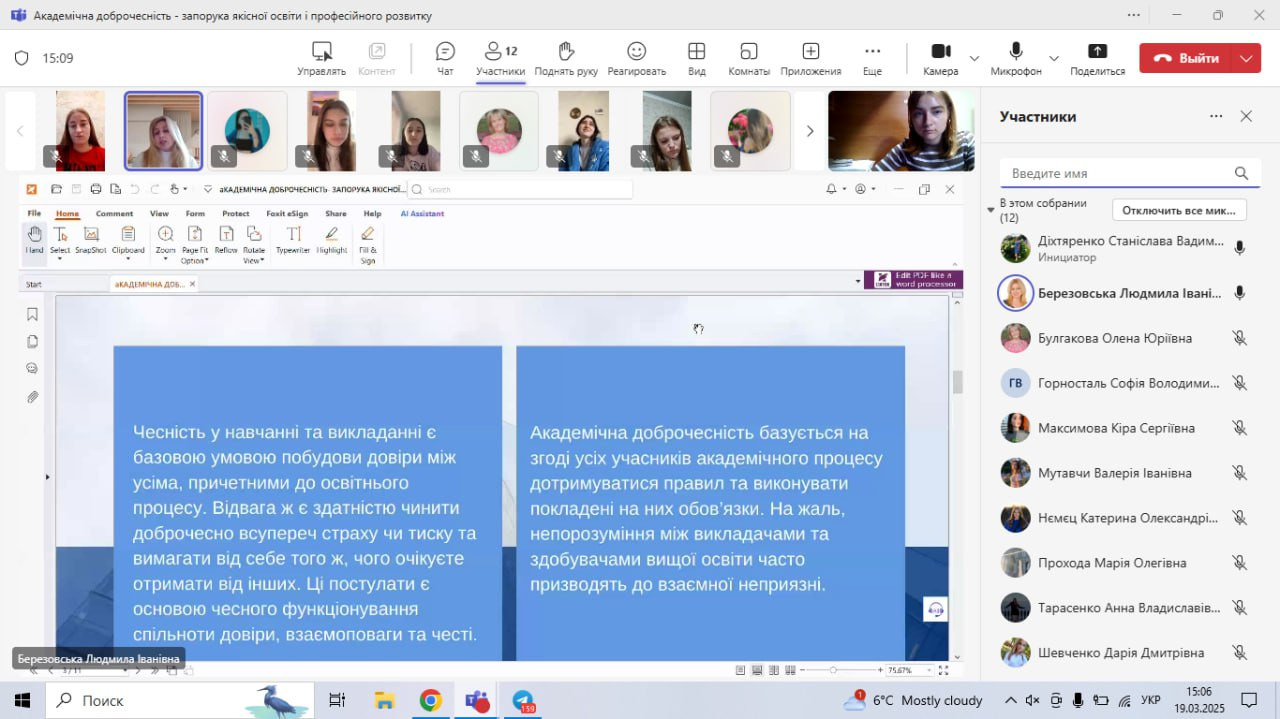Collapse the 'В этом собрании' participant list
This screenshot has height=719, width=1280.
(991, 210)
